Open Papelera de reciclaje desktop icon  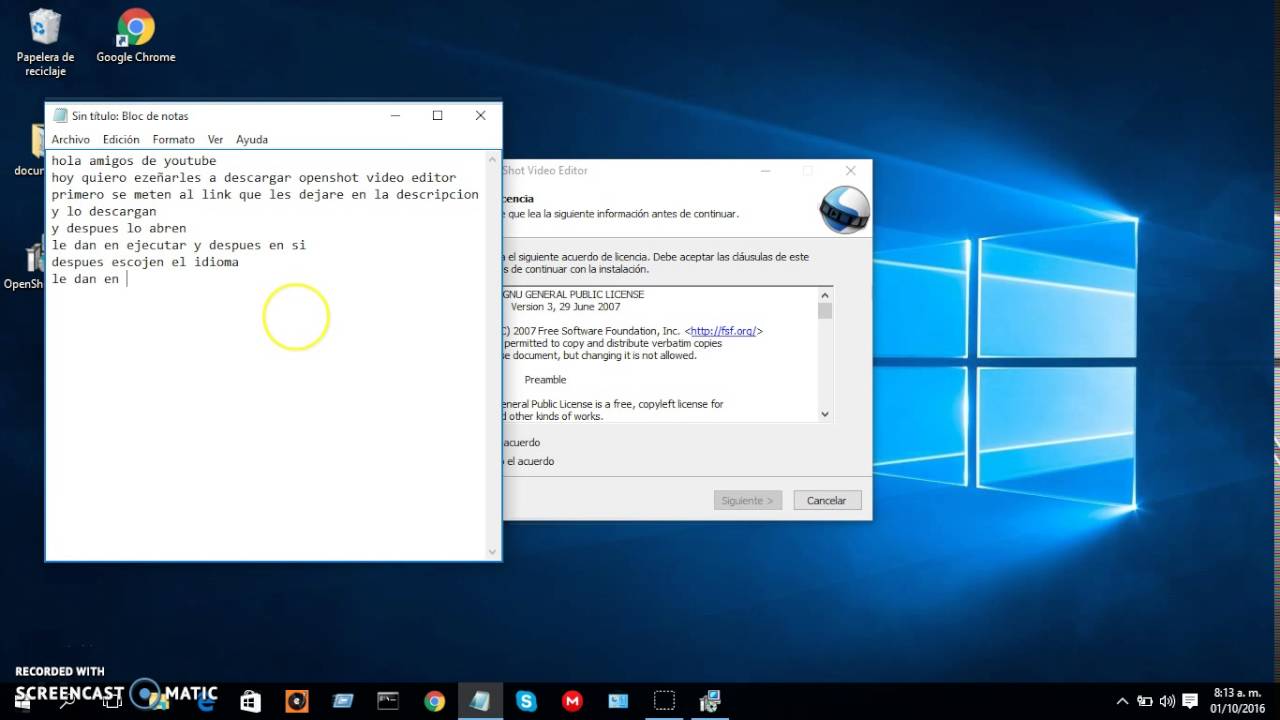pyautogui.click(x=45, y=42)
